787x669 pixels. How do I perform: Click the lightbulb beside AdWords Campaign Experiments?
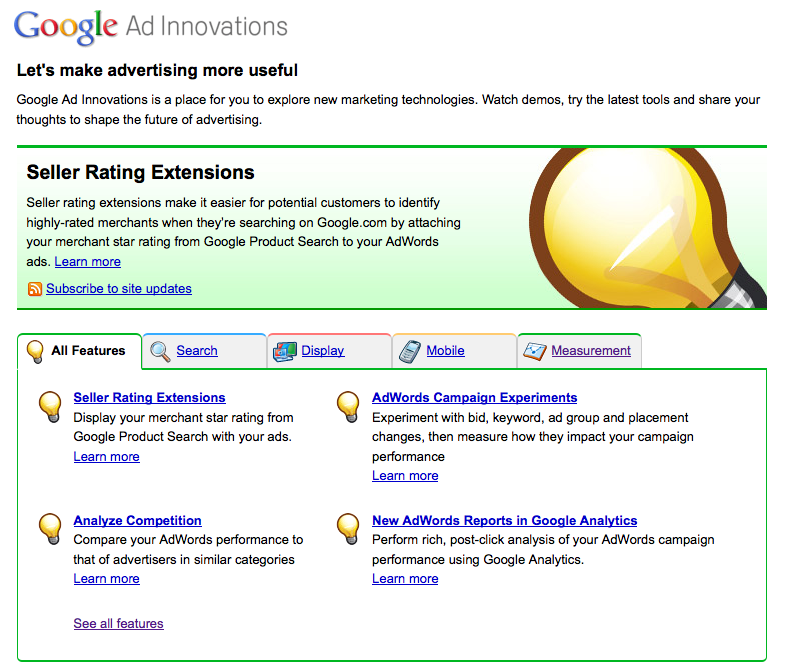tap(348, 405)
